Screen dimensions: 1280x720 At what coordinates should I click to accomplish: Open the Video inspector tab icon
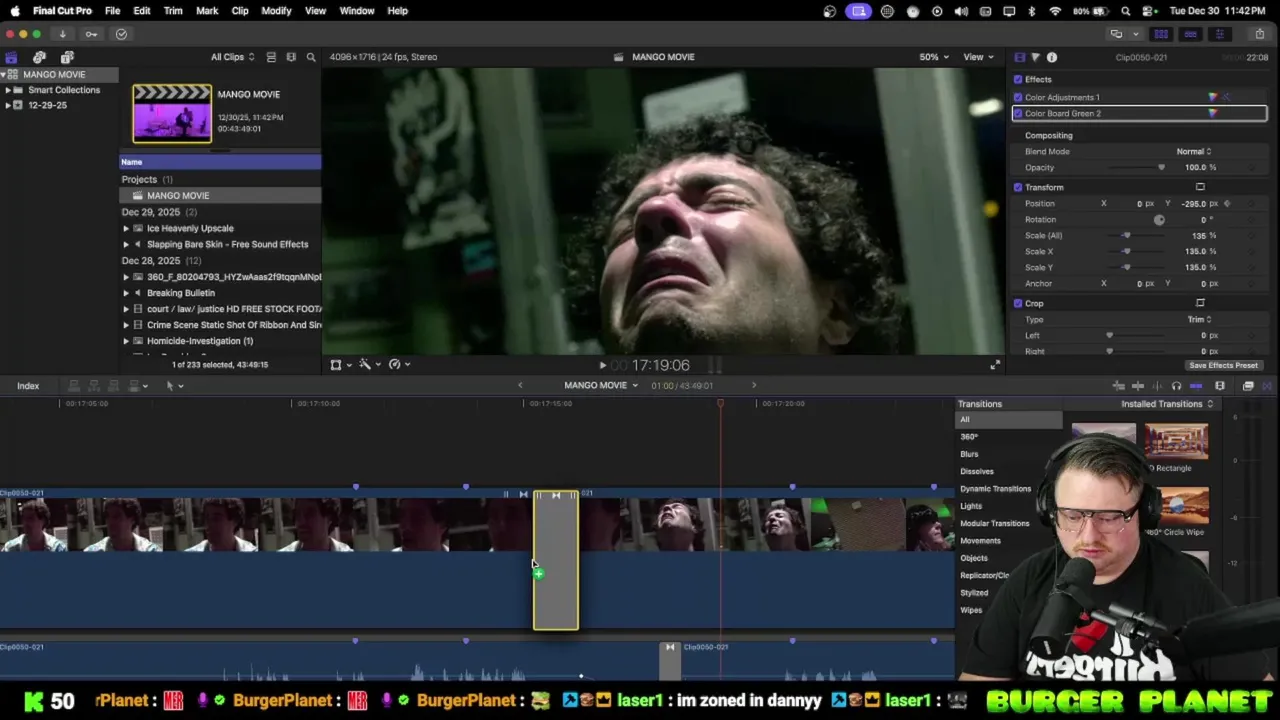[x=1019, y=57]
